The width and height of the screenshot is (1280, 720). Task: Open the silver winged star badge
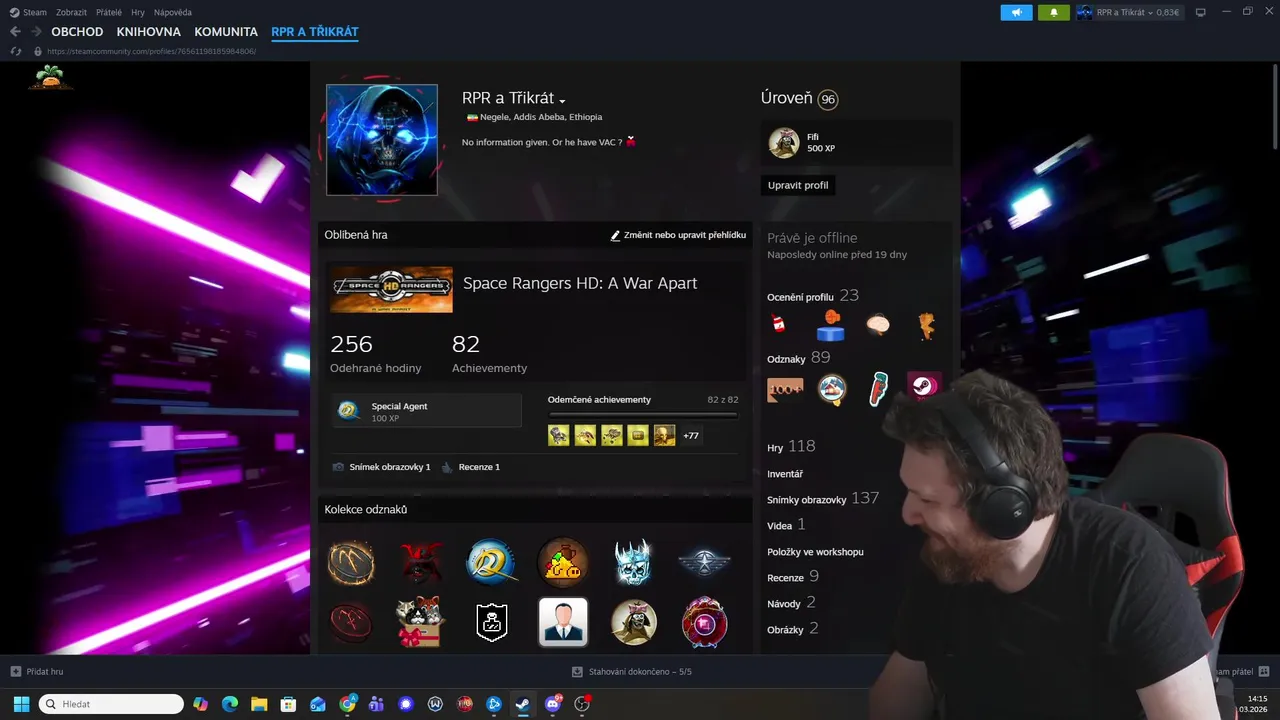705,562
